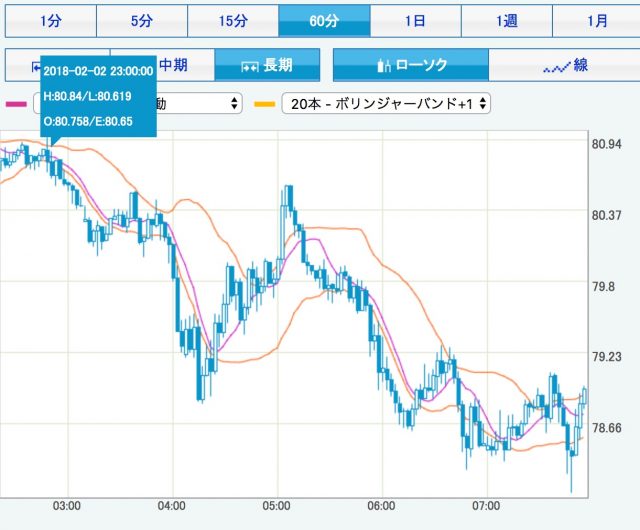Screen dimensions: 640x530
Task: Click the 長期 long-term range icon
Action: [x=268, y=66]
